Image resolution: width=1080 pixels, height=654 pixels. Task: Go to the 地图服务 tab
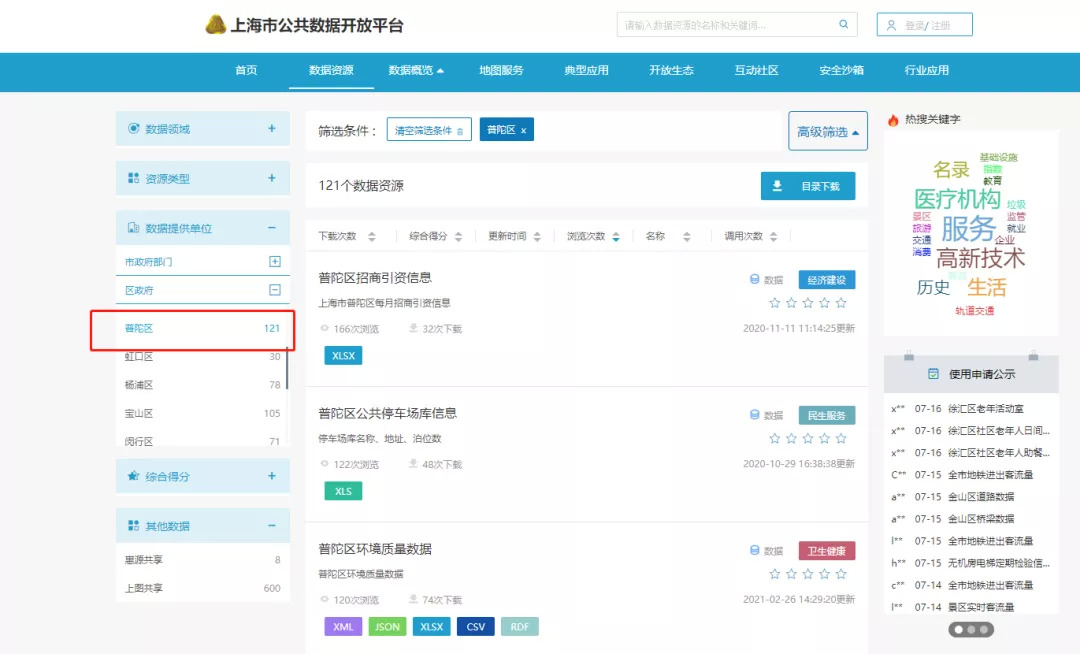501,71
